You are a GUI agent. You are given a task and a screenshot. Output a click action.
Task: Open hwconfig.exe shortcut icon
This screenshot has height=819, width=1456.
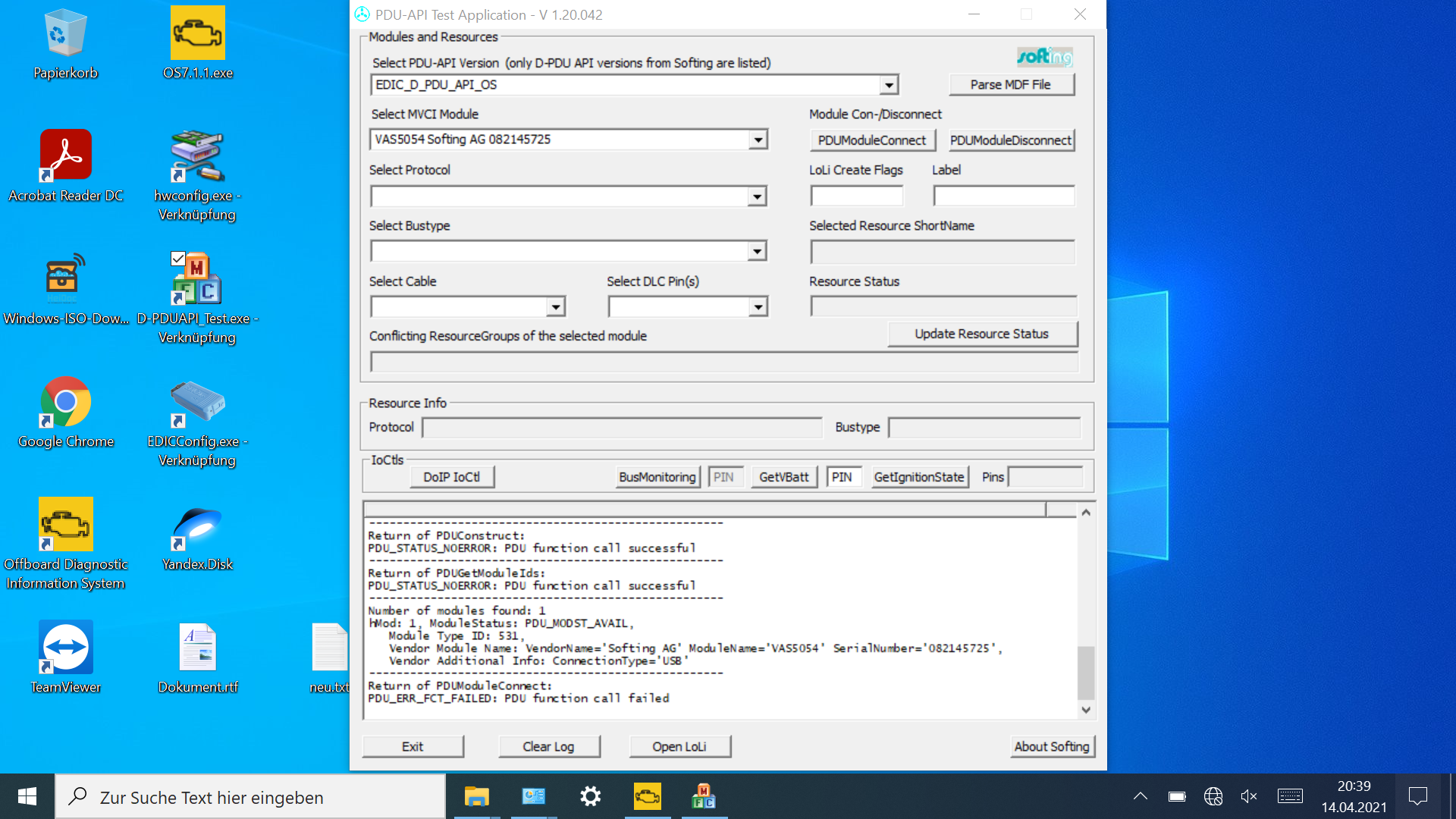click(x=197, y=176)
